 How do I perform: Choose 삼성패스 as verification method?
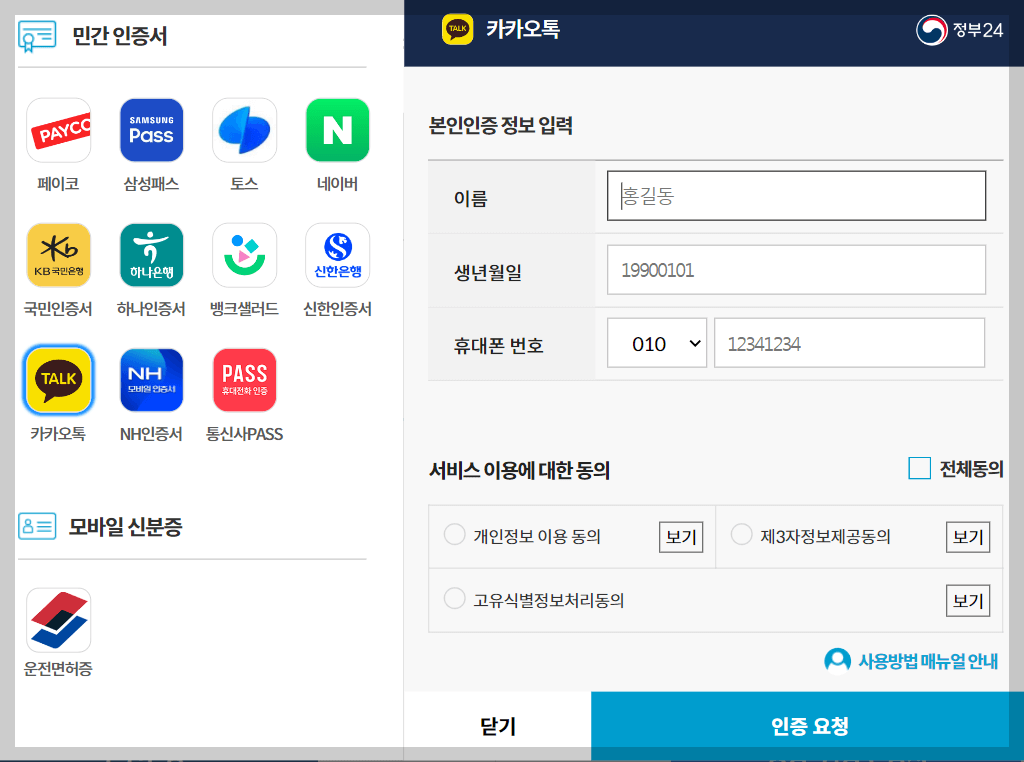click(151, 130)
